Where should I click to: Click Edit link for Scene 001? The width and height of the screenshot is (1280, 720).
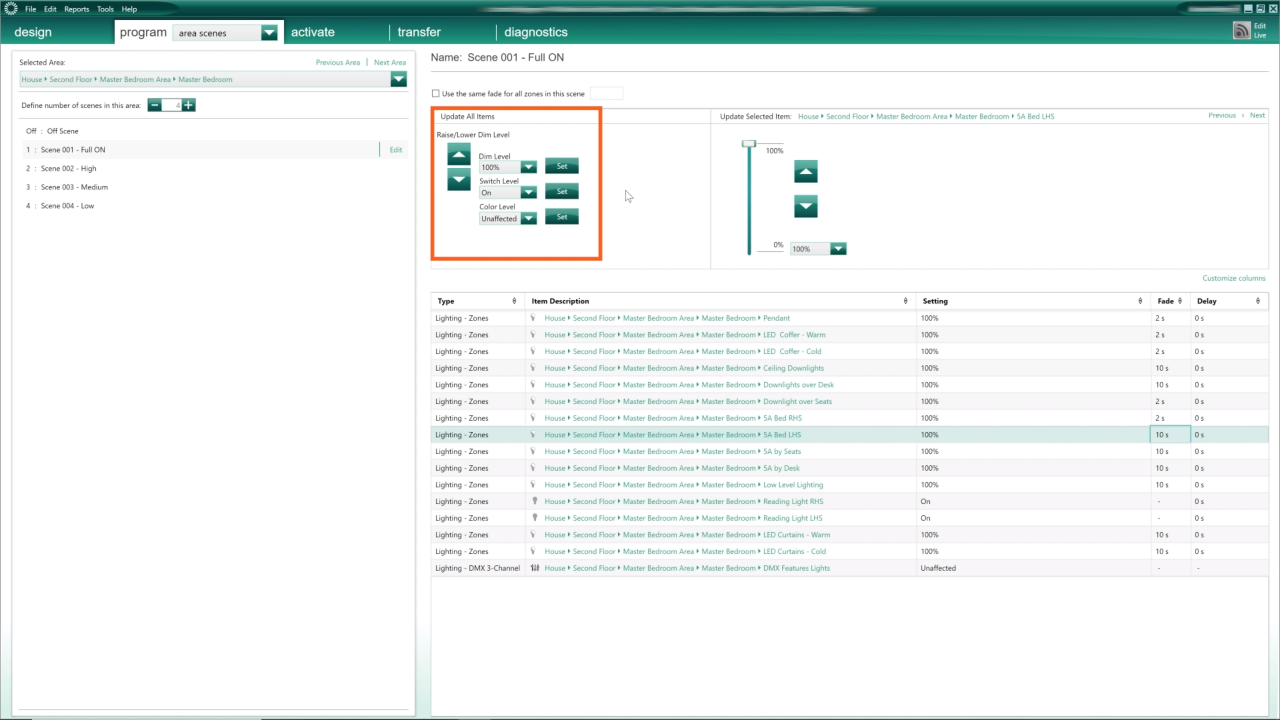coord(396,150)
